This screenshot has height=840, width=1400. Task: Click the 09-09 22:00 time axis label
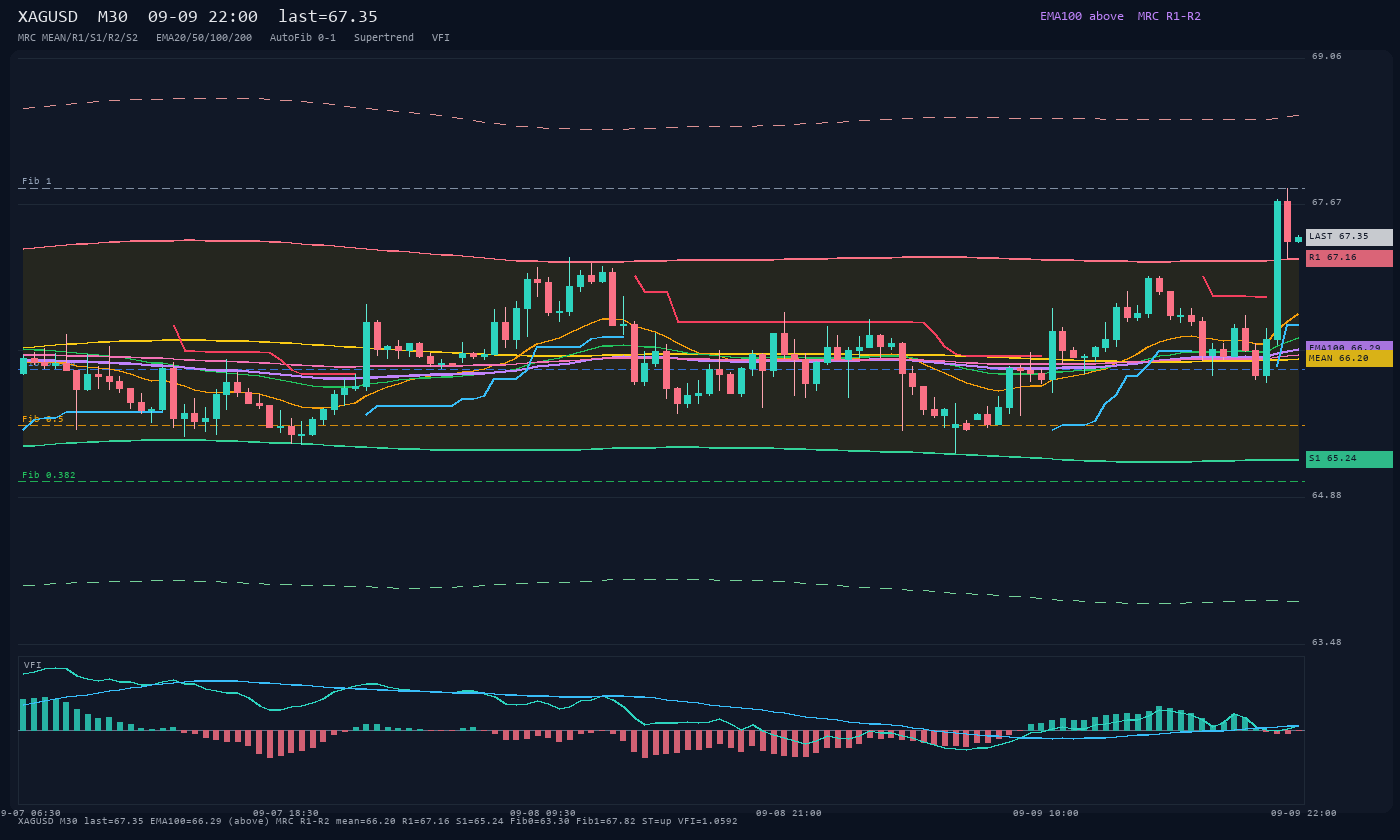(1304, 814)
